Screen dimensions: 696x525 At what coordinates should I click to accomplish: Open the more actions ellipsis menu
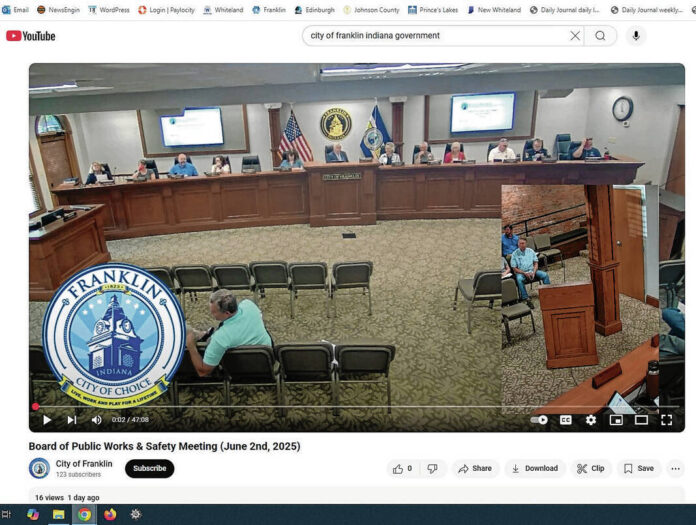click(675, 468)
